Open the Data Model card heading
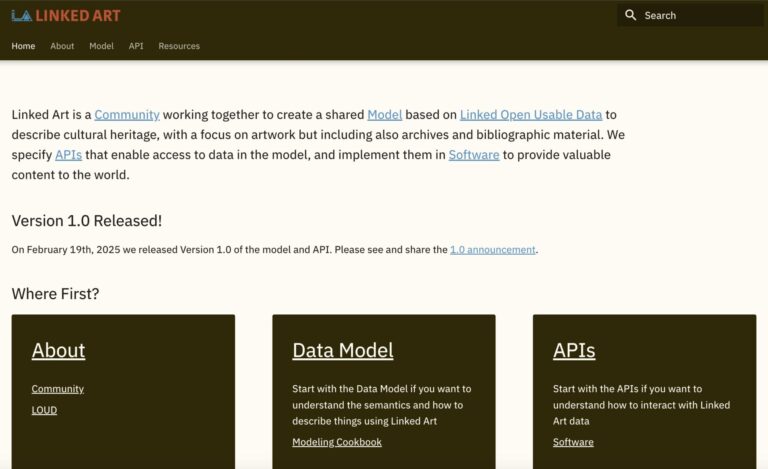 [x=343, y=351]
